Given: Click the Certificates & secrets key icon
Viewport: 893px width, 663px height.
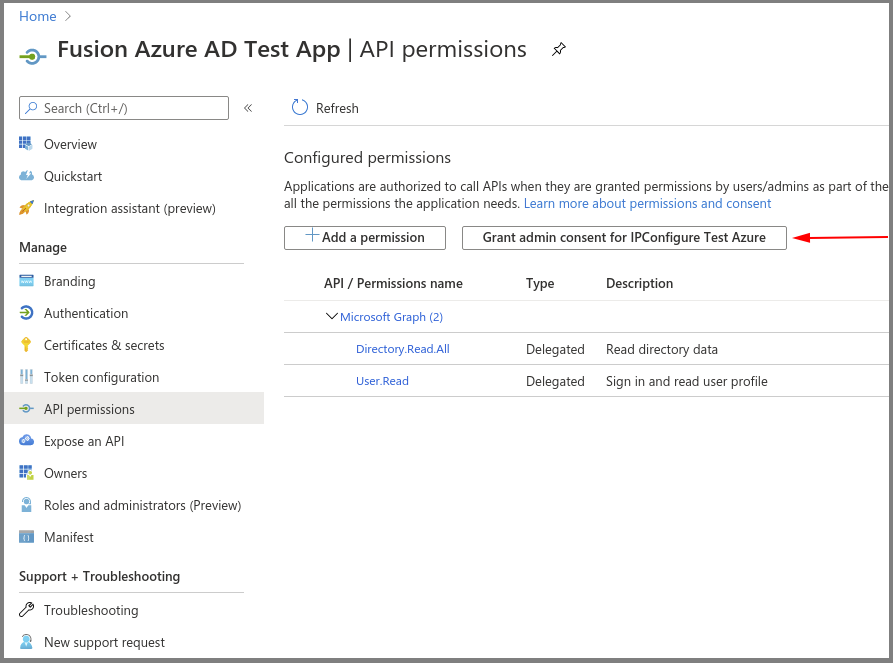Looking at the screenshot, I should [26, 345].
